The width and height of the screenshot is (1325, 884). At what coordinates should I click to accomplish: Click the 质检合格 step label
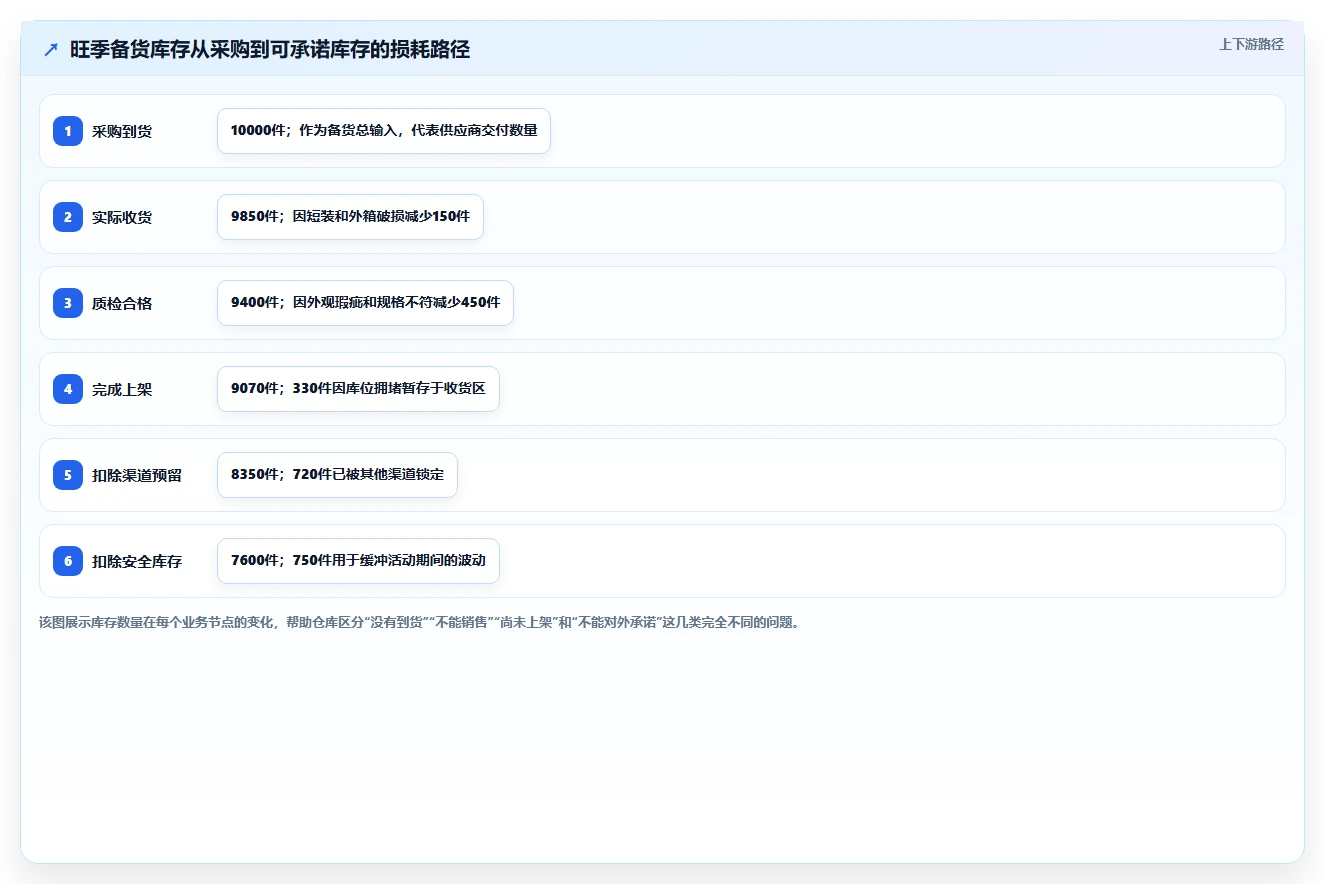(122, 303)
